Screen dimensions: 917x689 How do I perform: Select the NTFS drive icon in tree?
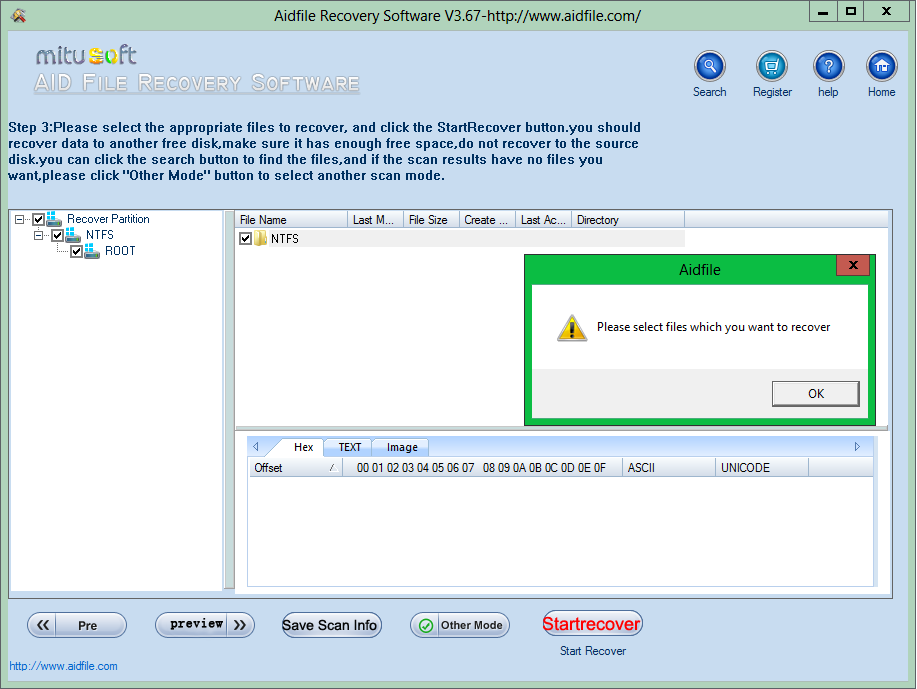(x=73, y=235)
